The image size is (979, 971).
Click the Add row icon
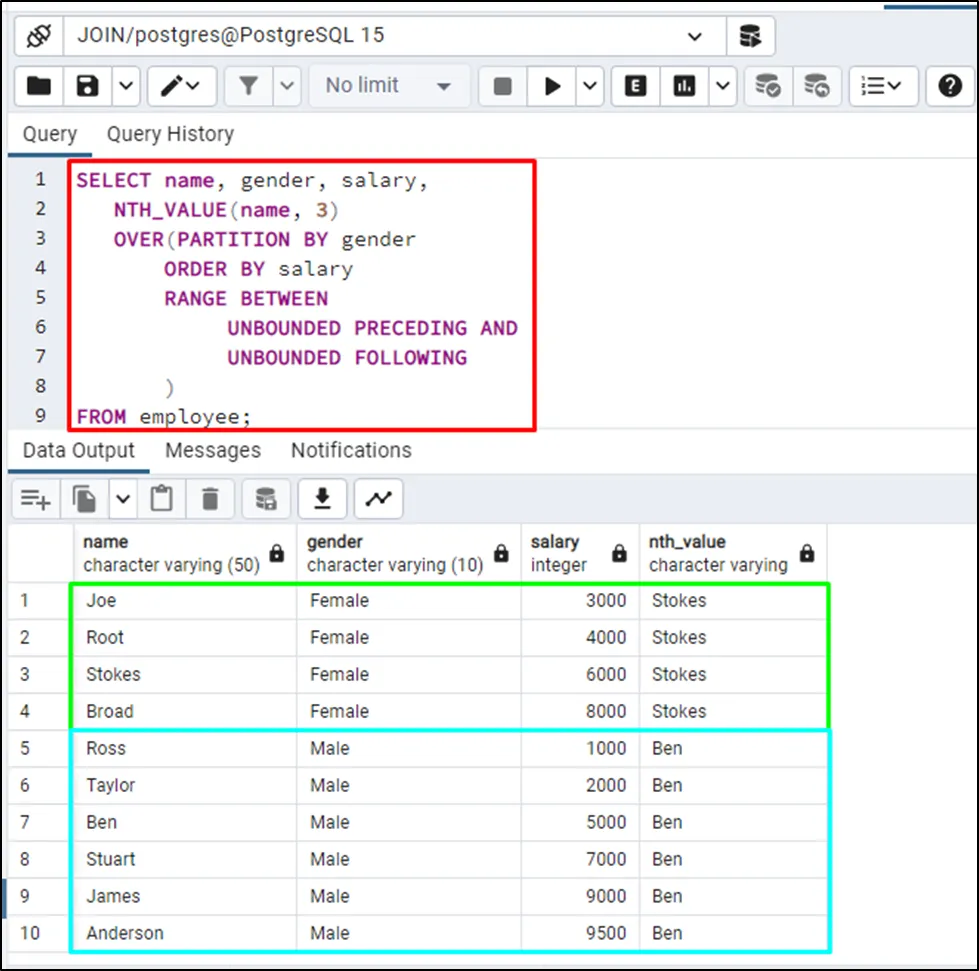coord(36,498)
